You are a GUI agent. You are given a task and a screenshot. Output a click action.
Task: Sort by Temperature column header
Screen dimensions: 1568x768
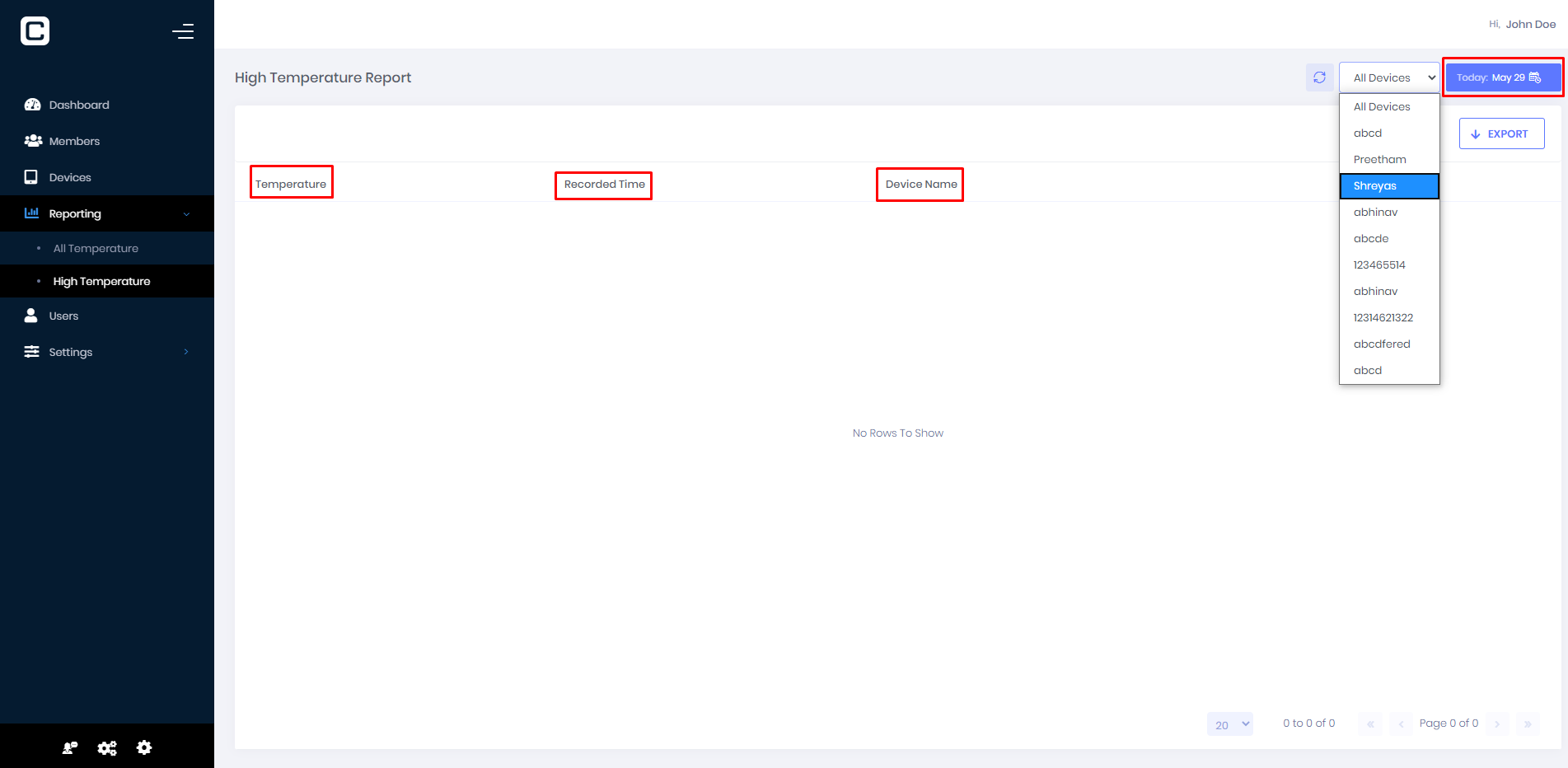point(291,184)
